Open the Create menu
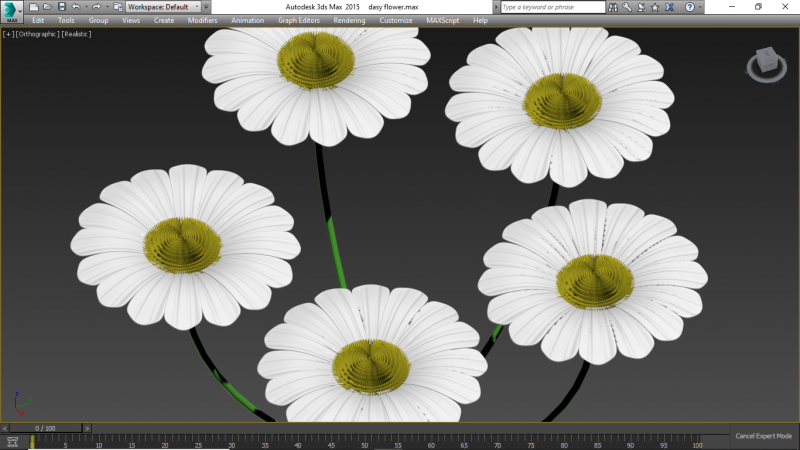This screenshot has height=450, width=800. coord(164,20)
